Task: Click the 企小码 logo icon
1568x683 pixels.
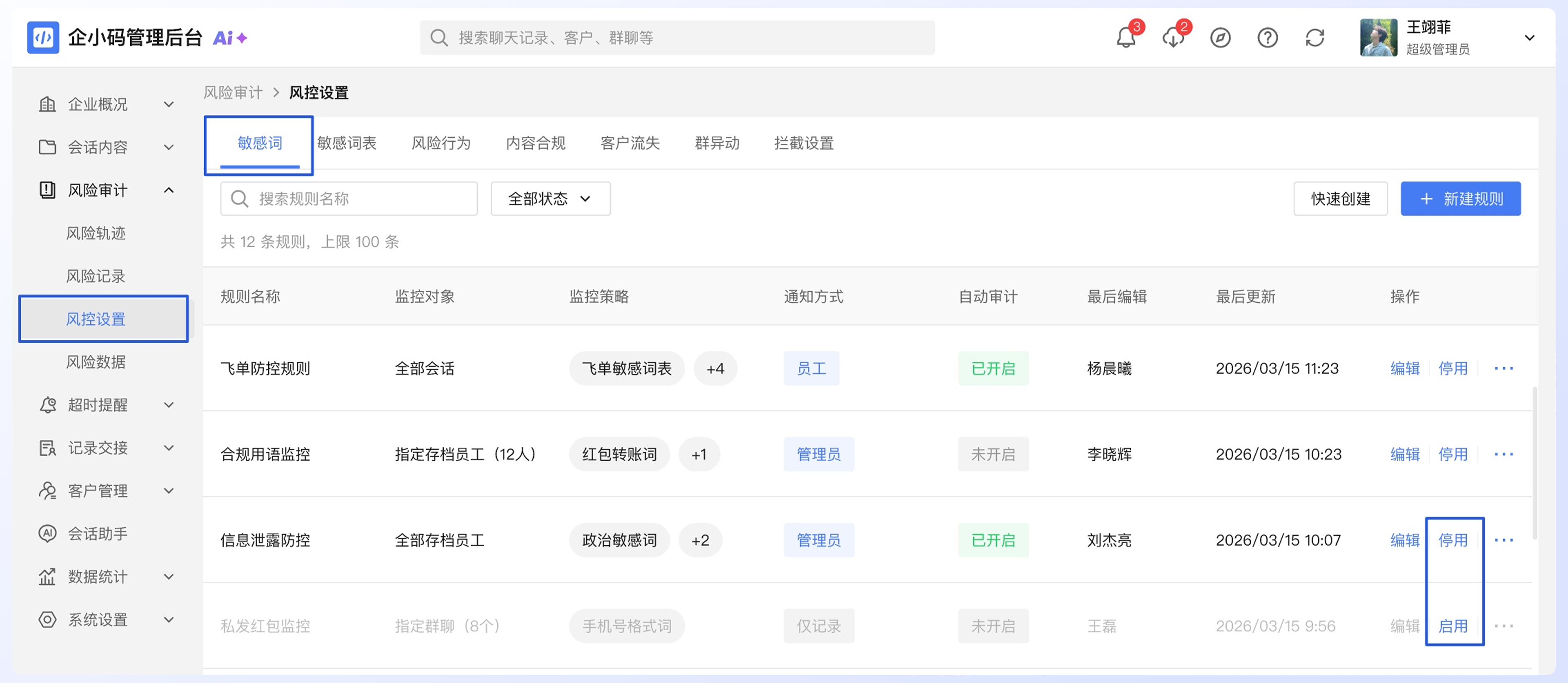Action: pyautogui.click(x=42, y=38)
